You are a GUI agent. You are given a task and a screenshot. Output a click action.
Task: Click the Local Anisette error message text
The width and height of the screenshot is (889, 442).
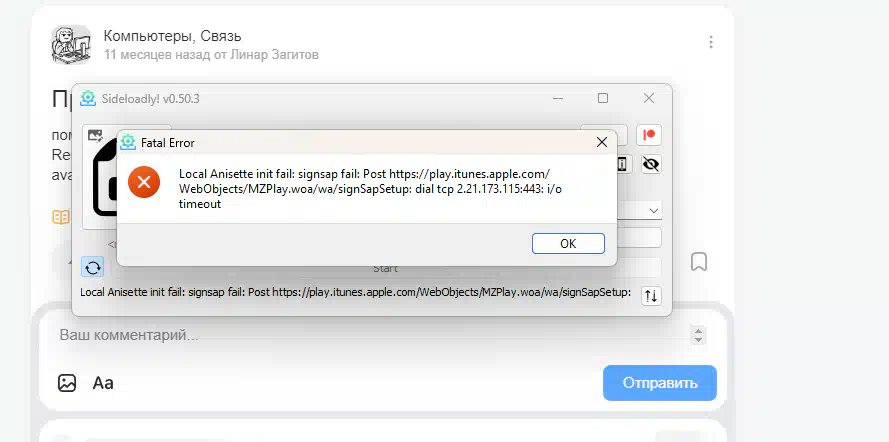tap(370, 189)
